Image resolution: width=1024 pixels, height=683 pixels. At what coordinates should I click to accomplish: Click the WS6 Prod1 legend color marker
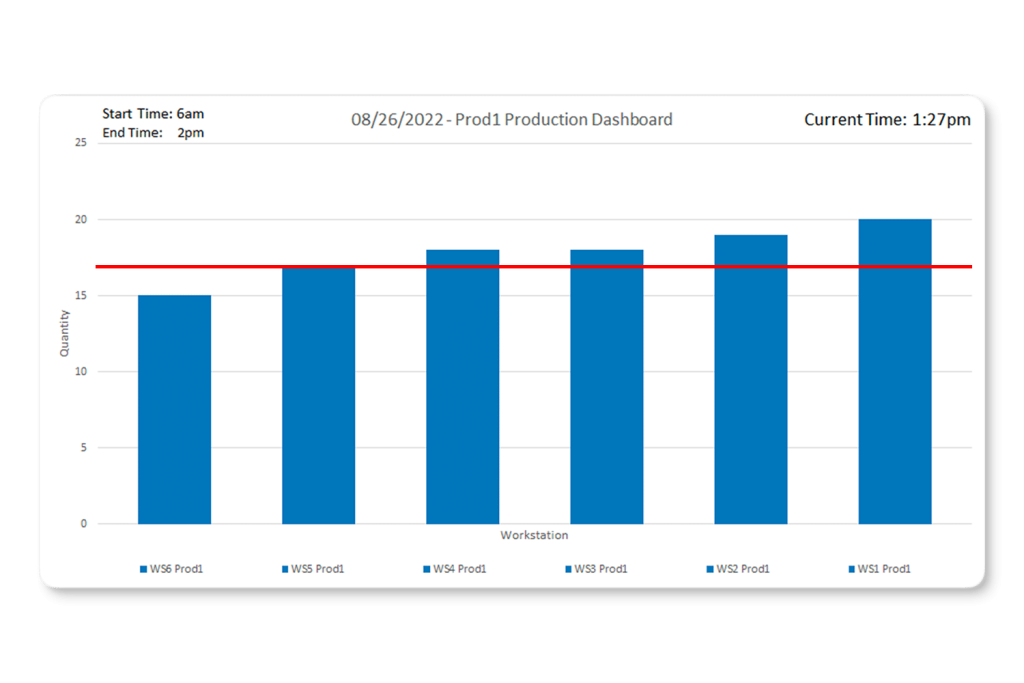144,569
